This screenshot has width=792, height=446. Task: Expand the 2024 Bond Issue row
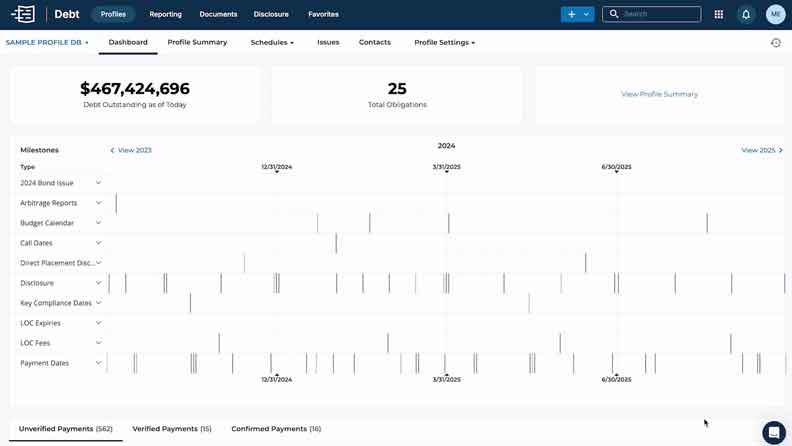pyautogui.click(x=98, y=183)
